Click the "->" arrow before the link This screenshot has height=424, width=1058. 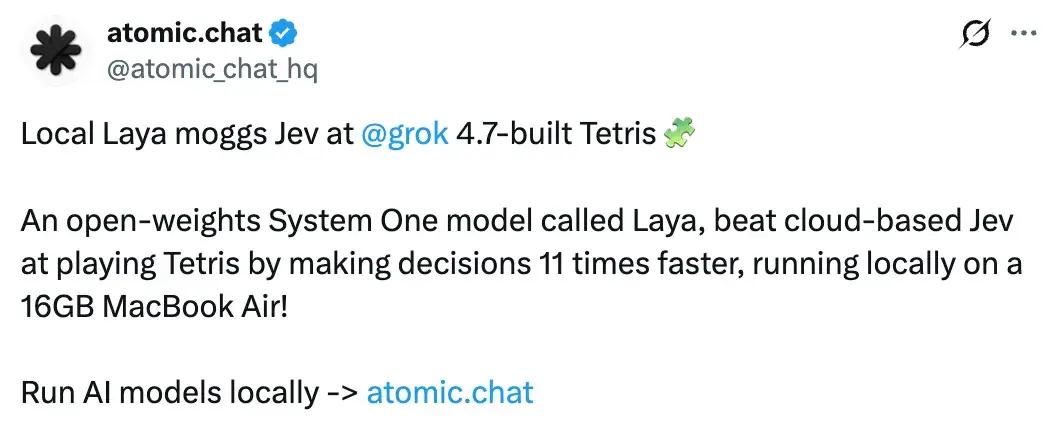342,393
